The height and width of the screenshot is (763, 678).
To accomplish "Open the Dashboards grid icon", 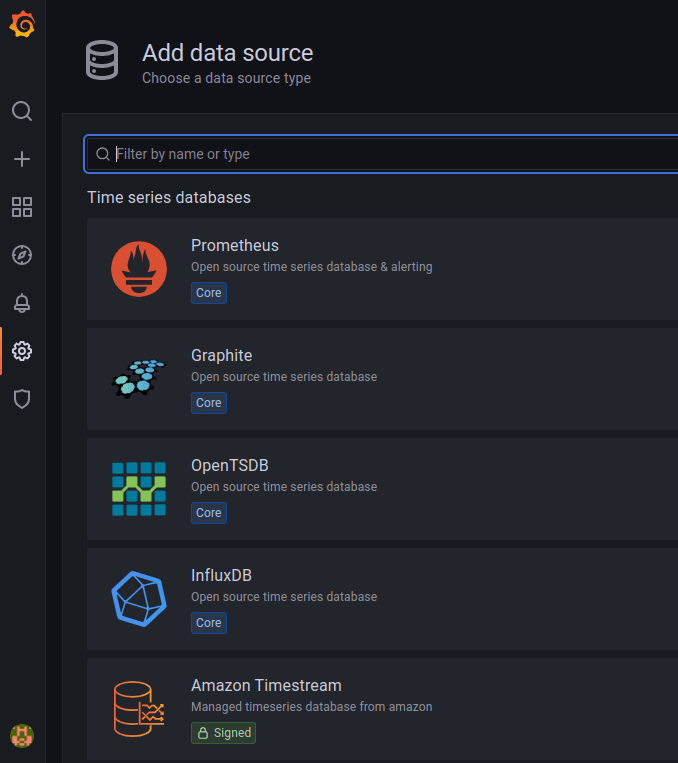I will pos(22,207).
